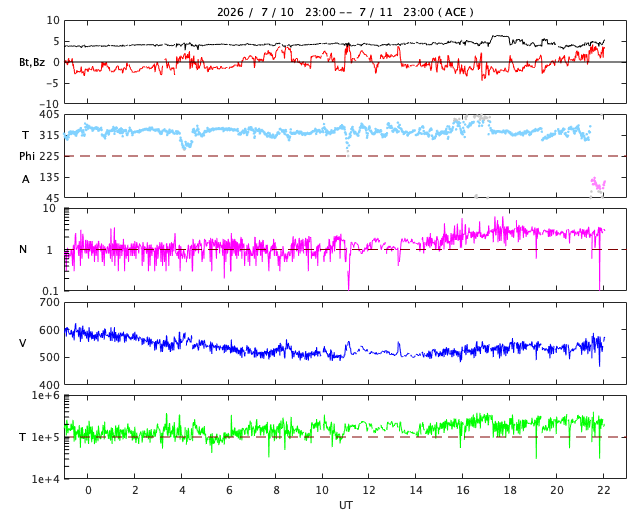
Task: Click the Phi axis label
Action: tap(27, 156)
